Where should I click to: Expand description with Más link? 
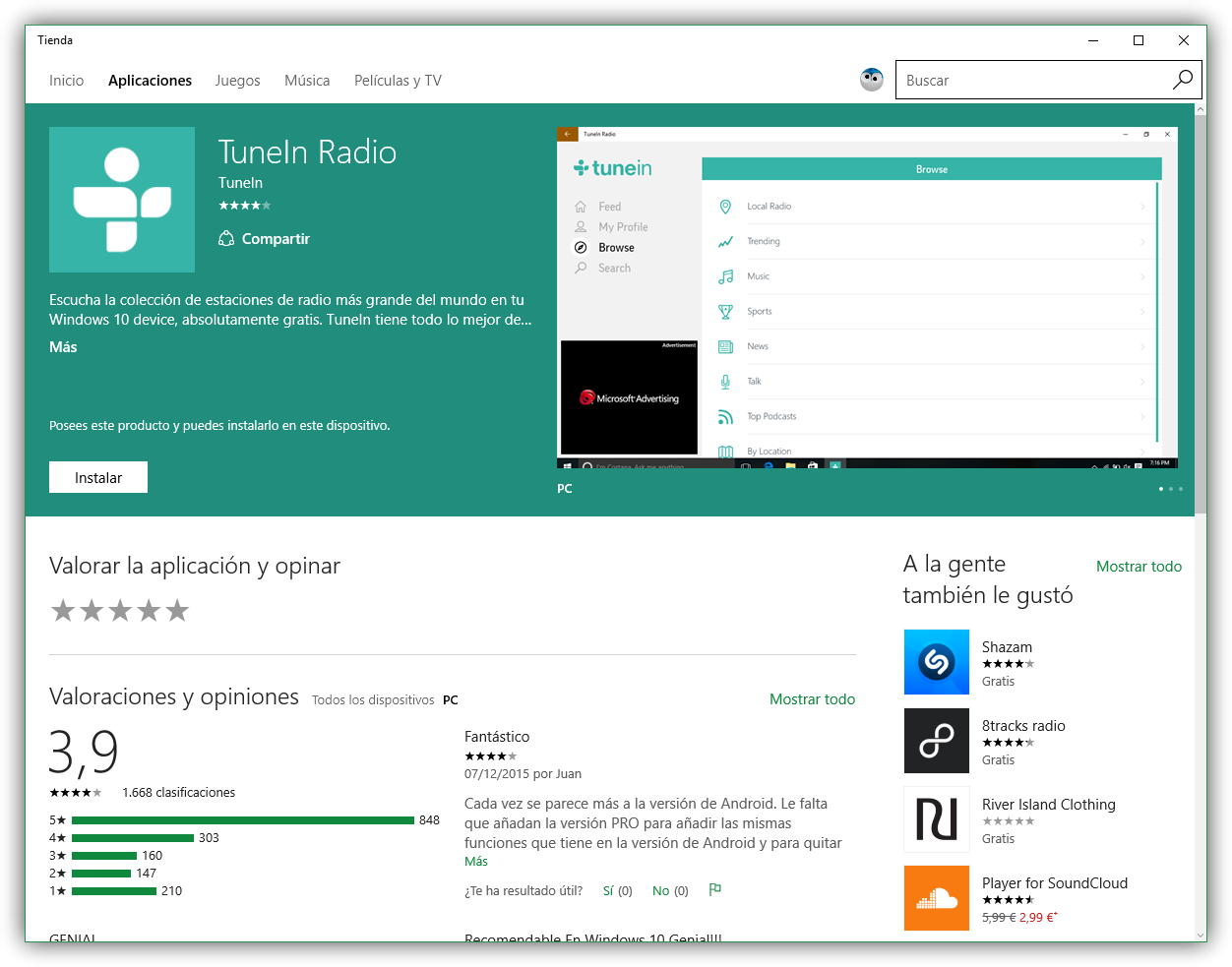coord(63,347)
